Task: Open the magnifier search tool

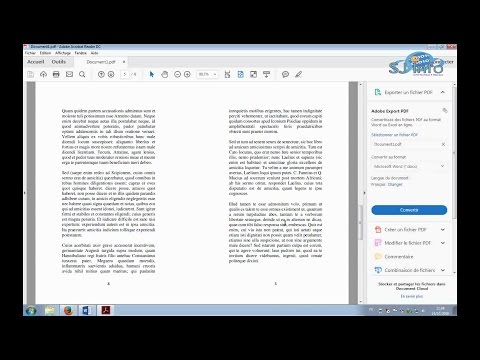Action: click(82, 74)
